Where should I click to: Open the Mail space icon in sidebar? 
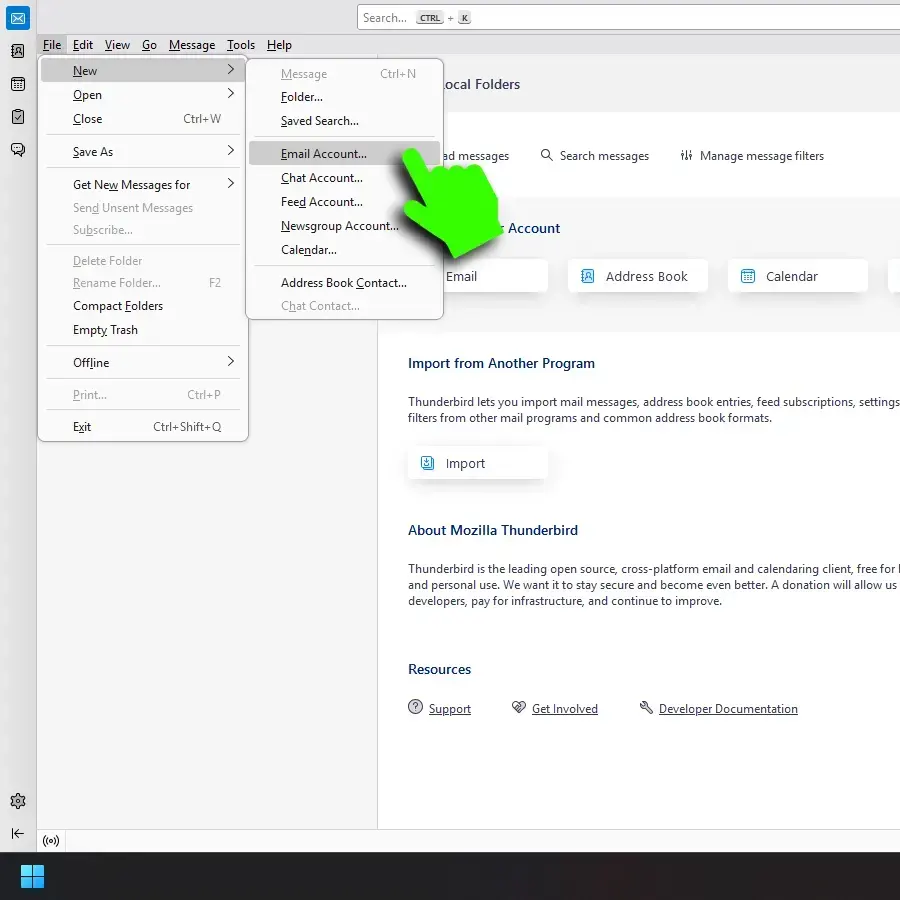tap(18, 18)
